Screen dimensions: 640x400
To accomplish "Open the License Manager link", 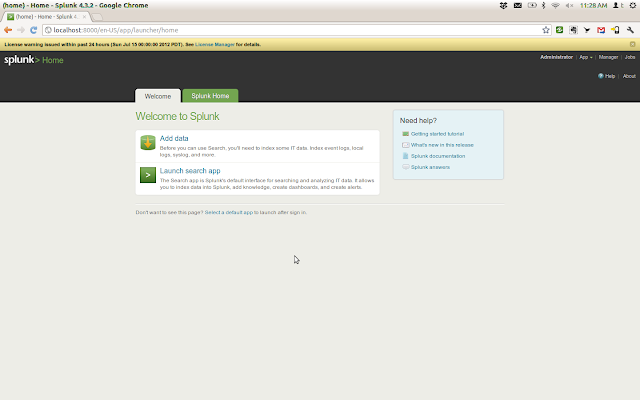I will 215,44.
